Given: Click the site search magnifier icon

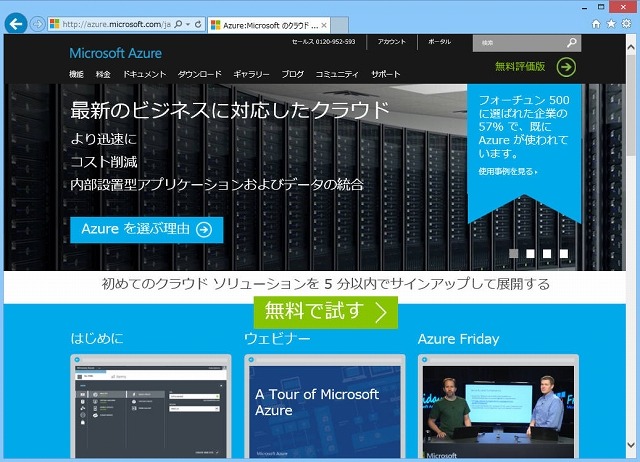Looking at the screenshot, I should (x=571, y=43).
